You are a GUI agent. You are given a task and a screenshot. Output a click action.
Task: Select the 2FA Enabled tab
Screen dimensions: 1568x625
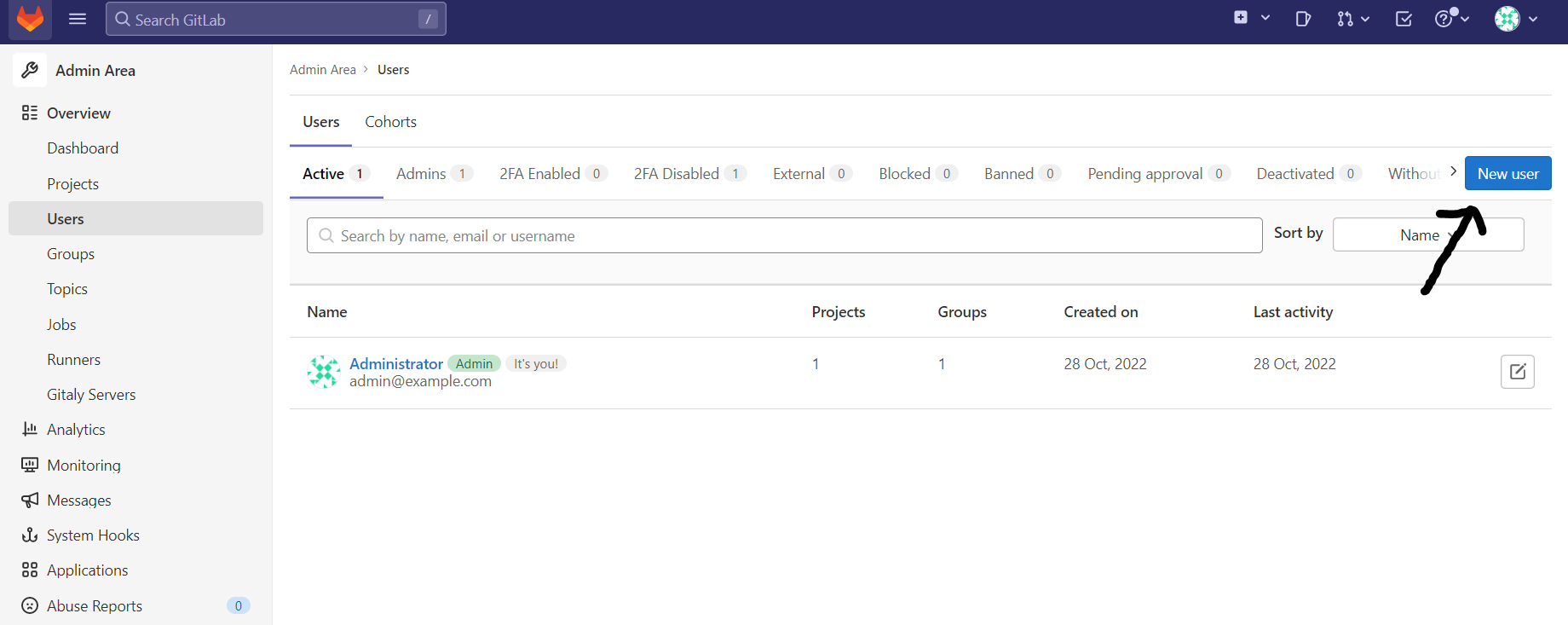tap(553, 174)
